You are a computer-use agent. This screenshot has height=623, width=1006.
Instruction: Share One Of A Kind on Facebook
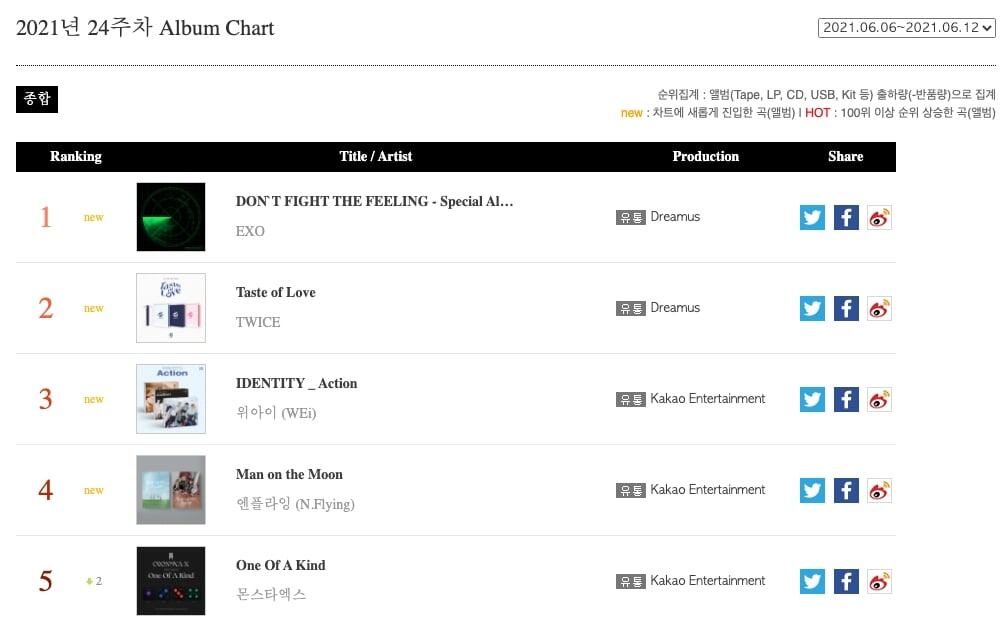(x=846, y=581)
